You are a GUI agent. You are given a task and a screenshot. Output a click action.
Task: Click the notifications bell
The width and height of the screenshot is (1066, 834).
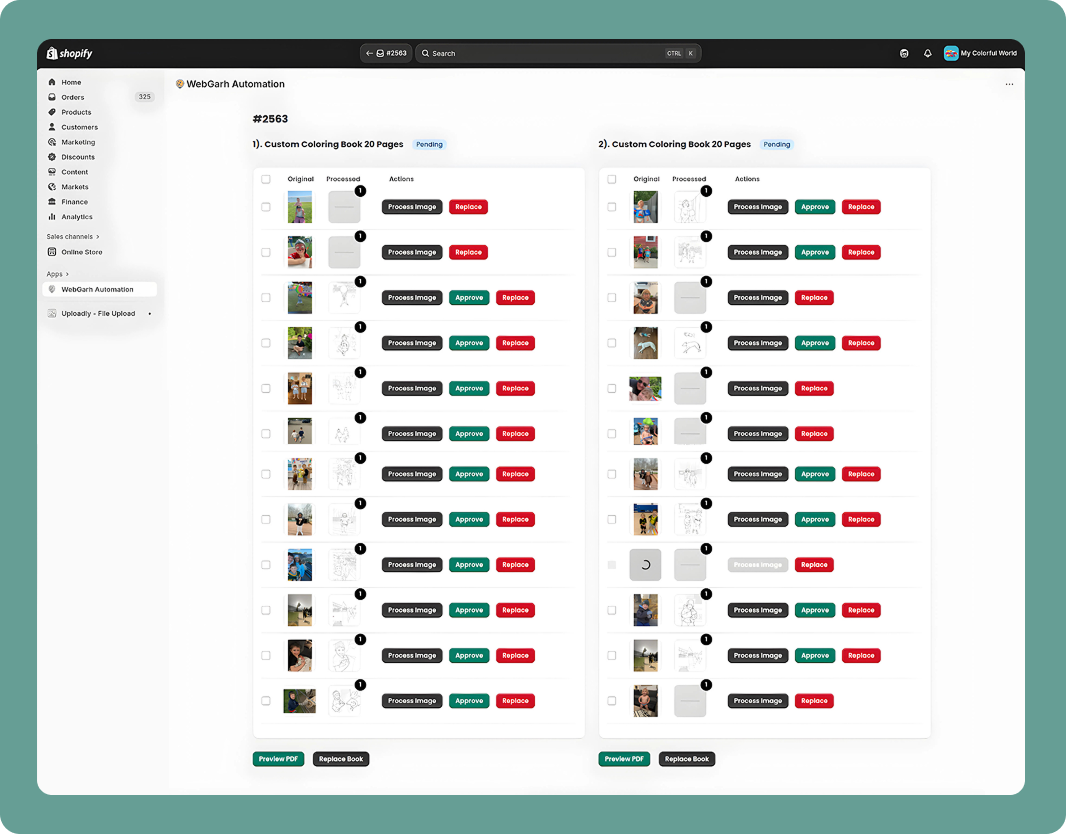927,53
